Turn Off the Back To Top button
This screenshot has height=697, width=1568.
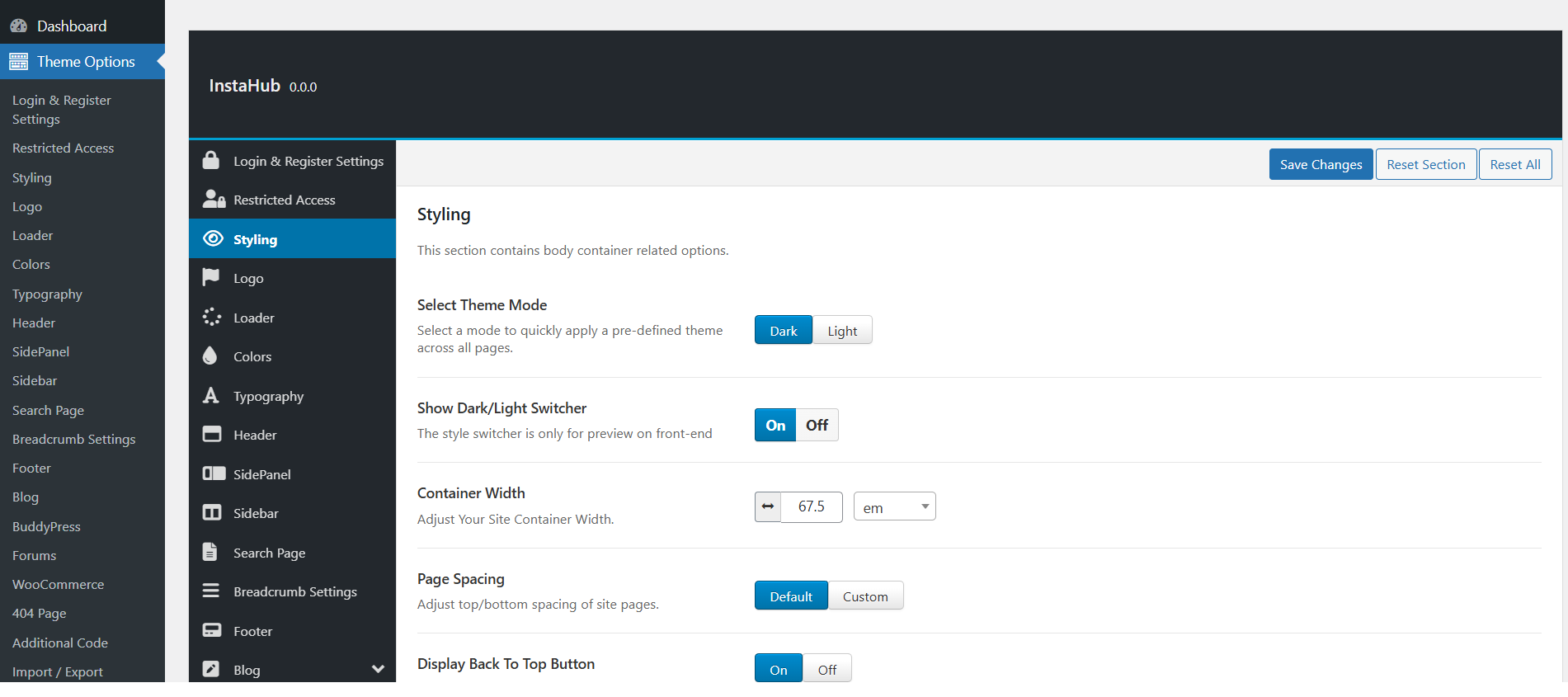tap(826, 669)
